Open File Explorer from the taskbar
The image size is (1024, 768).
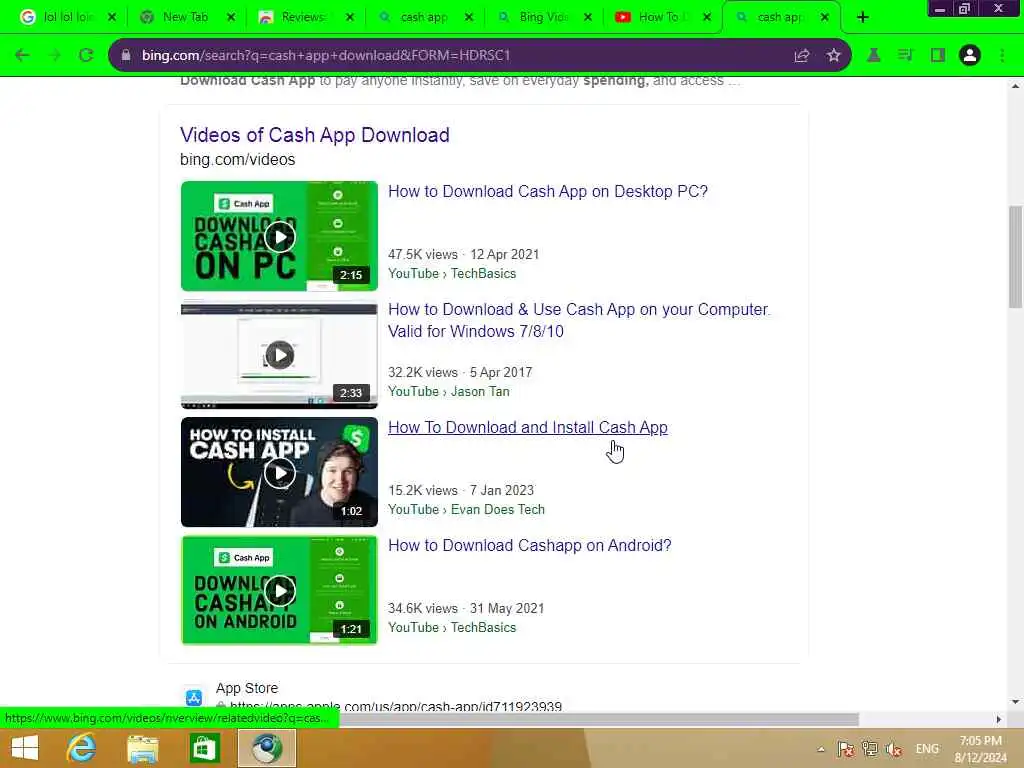tap(142, 748)
